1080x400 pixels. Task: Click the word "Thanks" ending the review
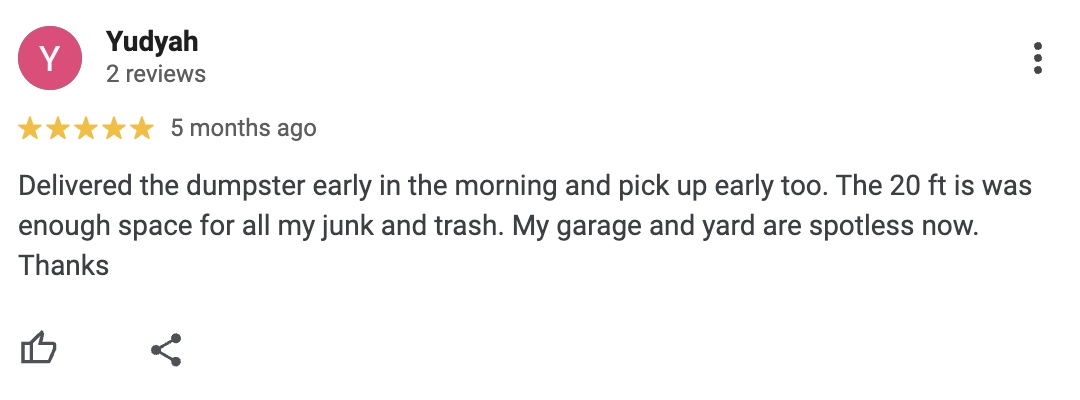63,266
